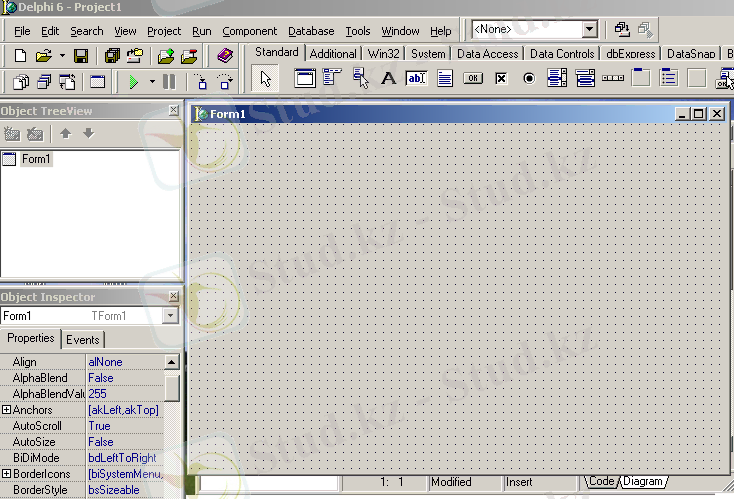Image resolution: width=734 pixels, height=499 pixels.
Task: Click the Open Project toolbar icon
Action: [135, 56]
